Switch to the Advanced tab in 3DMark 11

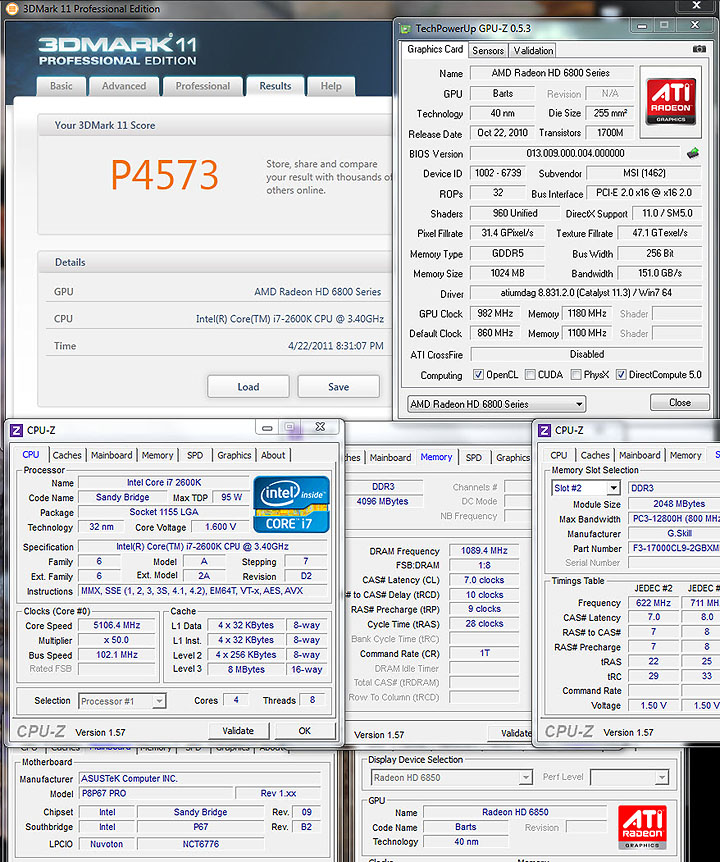click(124, 86)
